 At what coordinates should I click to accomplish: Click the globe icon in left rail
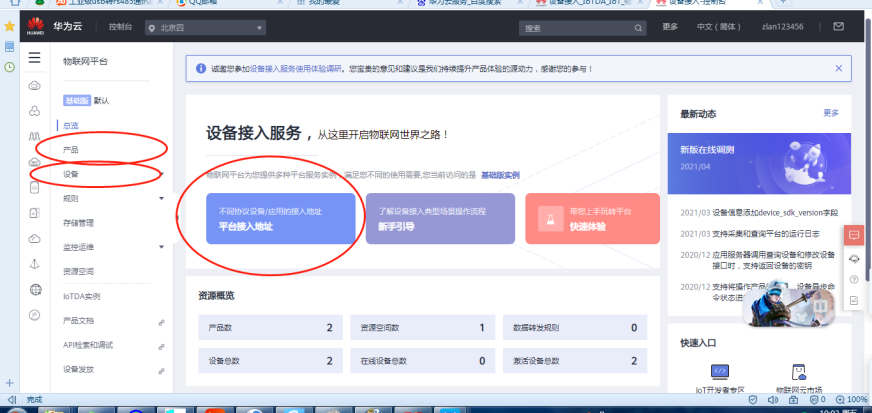(35, 290)
